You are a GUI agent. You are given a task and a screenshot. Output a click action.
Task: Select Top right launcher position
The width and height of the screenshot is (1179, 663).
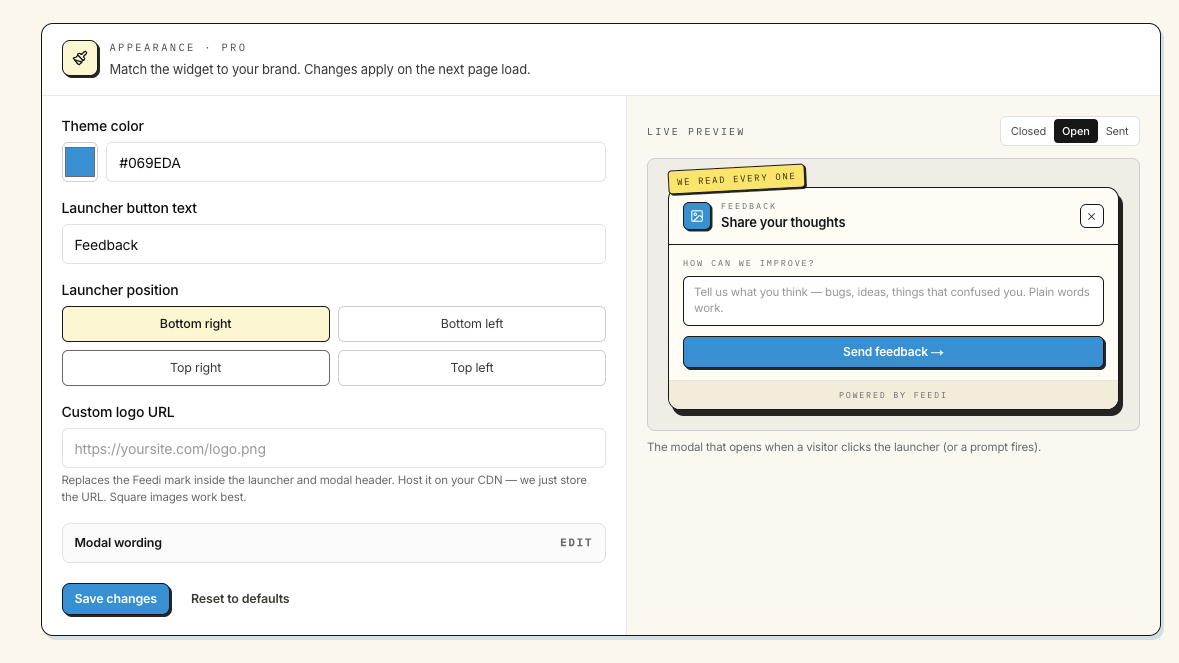(x=195, y=368)
